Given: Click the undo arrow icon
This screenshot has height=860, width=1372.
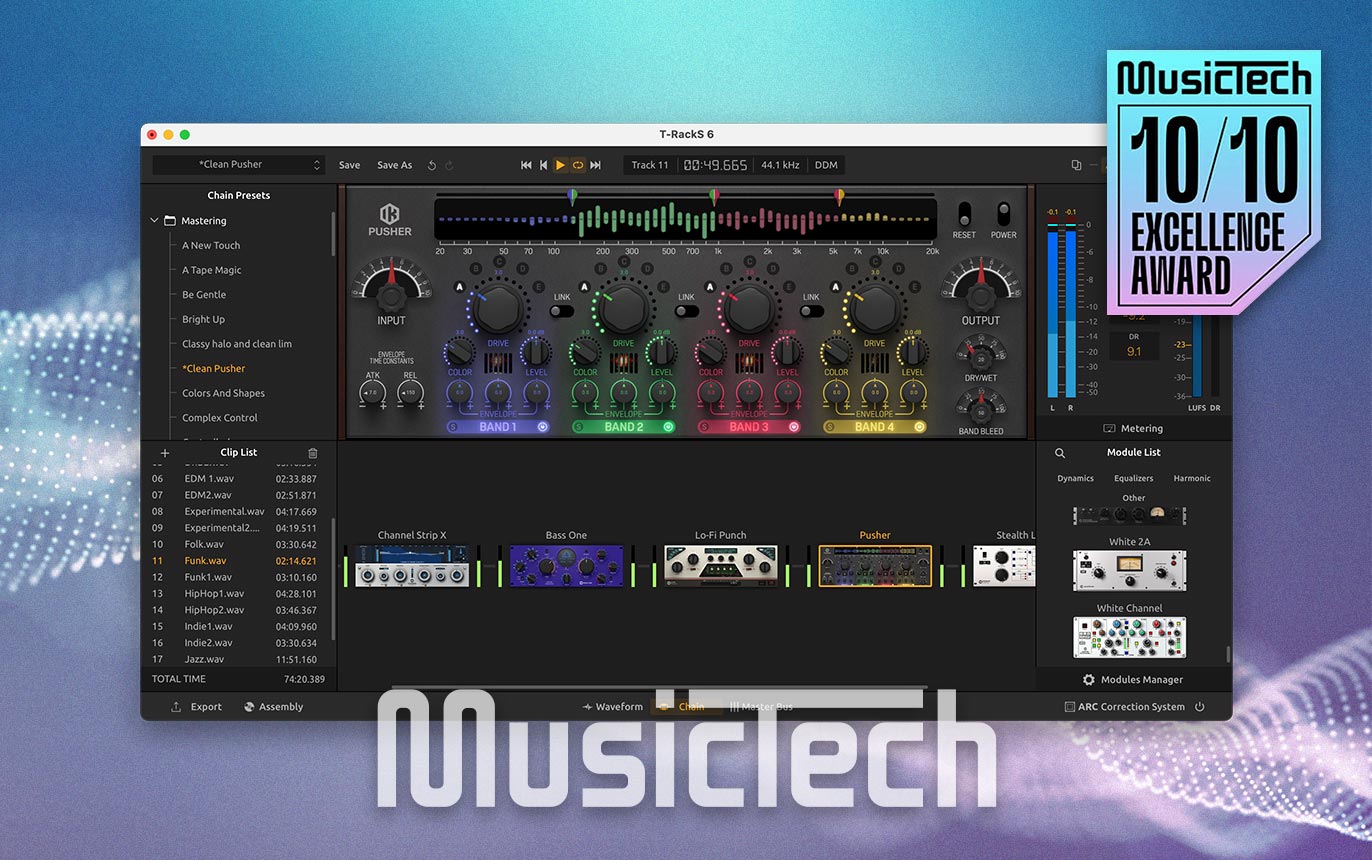Looking at the screenshot, I should tap(432, 165).
